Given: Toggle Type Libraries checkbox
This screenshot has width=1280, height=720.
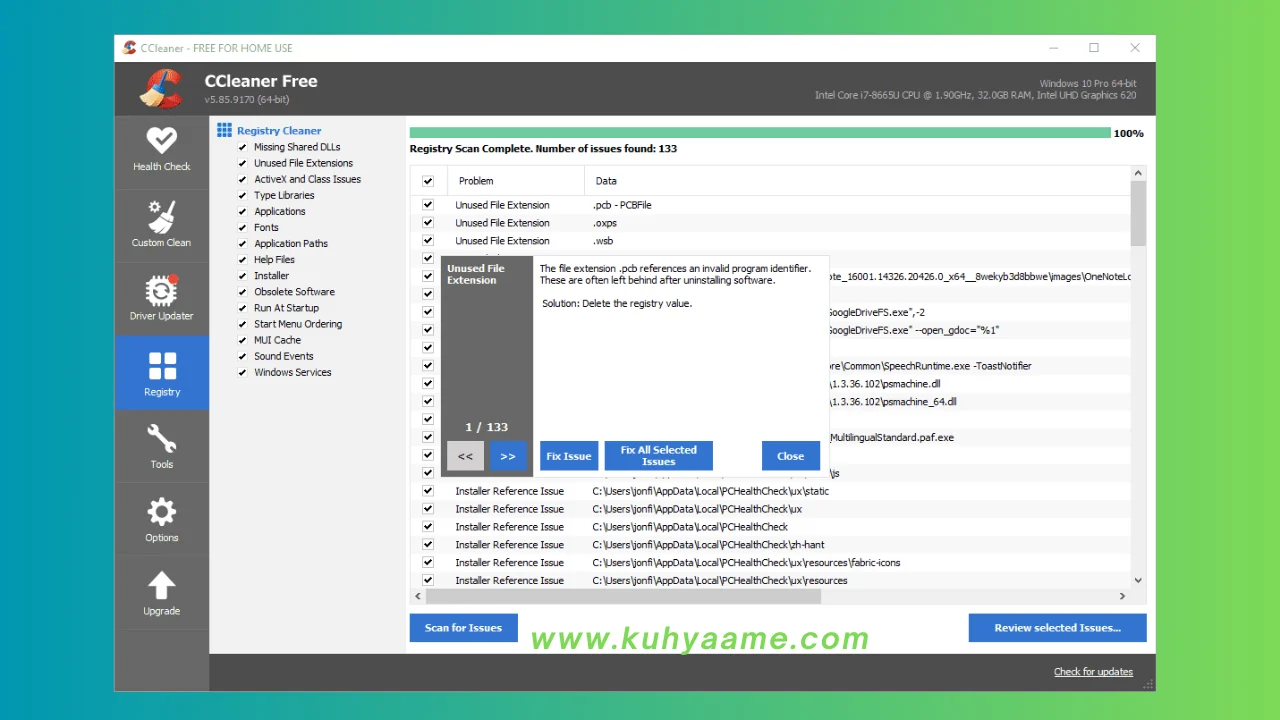Looking at the screenshot, I should [x=242, y=195].
